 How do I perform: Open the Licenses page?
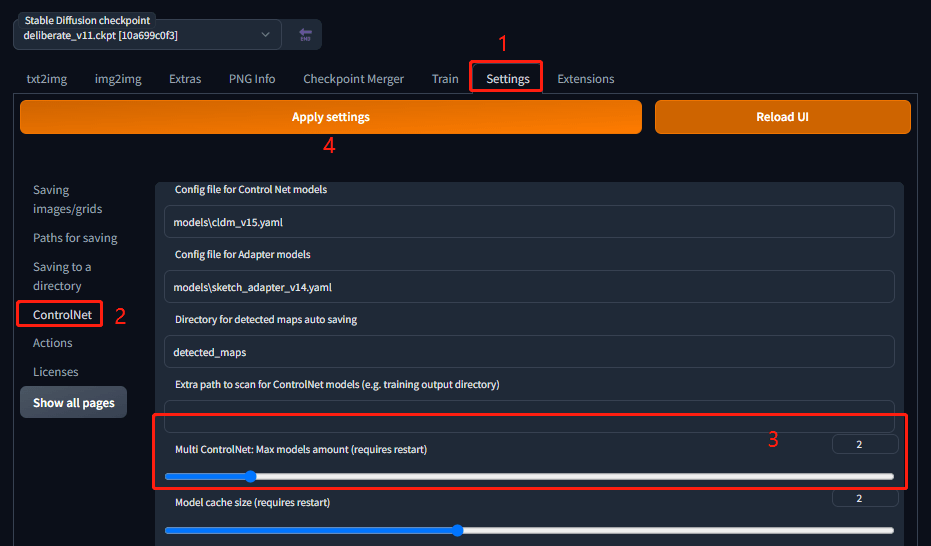[56, 372]
